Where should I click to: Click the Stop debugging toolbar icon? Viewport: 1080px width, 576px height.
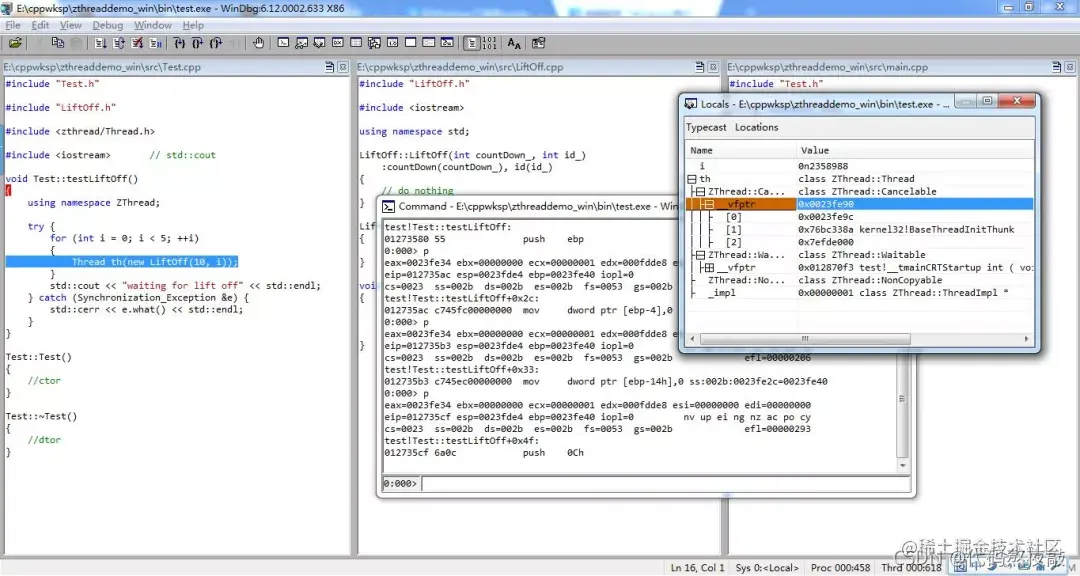point(137,43)
